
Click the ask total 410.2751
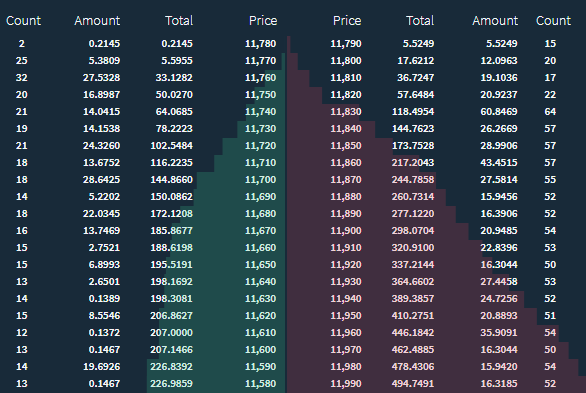[x=413, y=316]
